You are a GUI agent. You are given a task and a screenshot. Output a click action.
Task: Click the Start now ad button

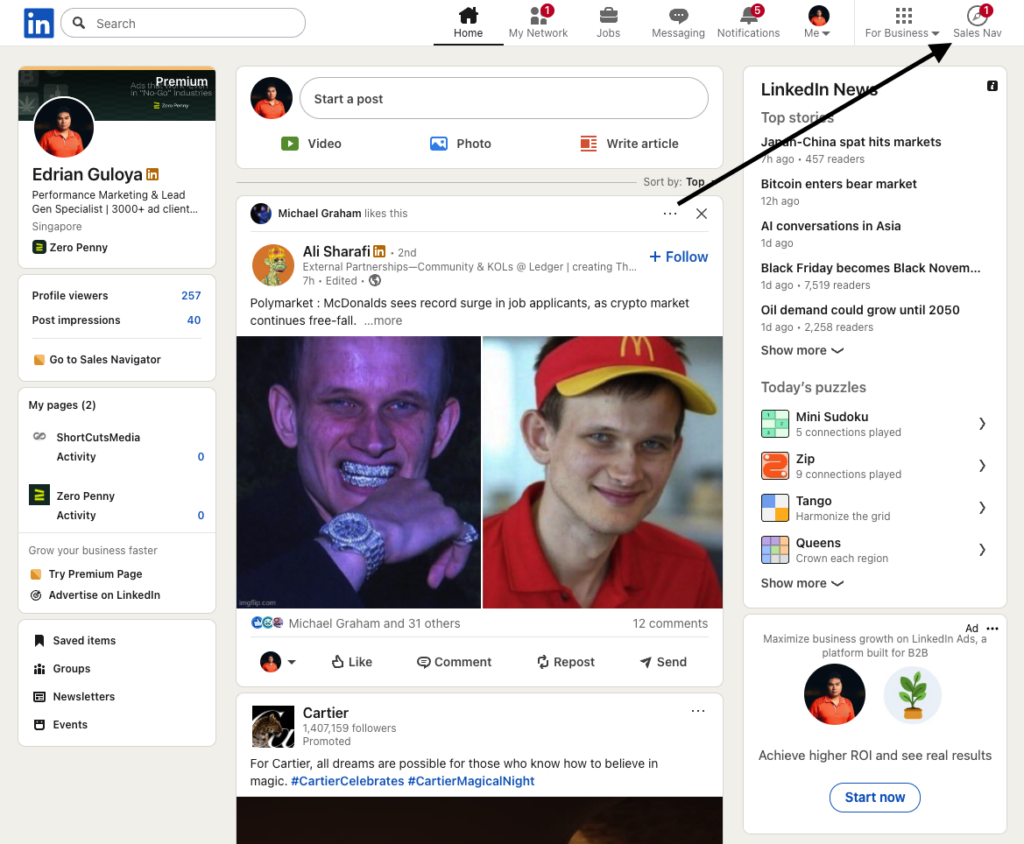click(874, 797)
